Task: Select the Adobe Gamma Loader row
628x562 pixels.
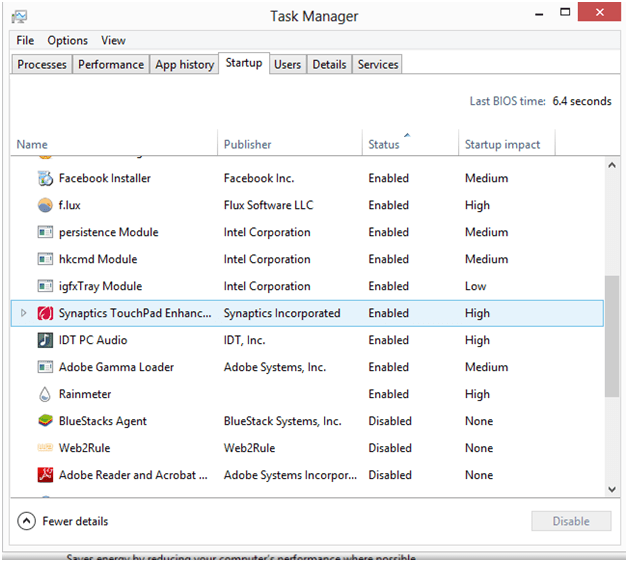Action: click(116, 368)
